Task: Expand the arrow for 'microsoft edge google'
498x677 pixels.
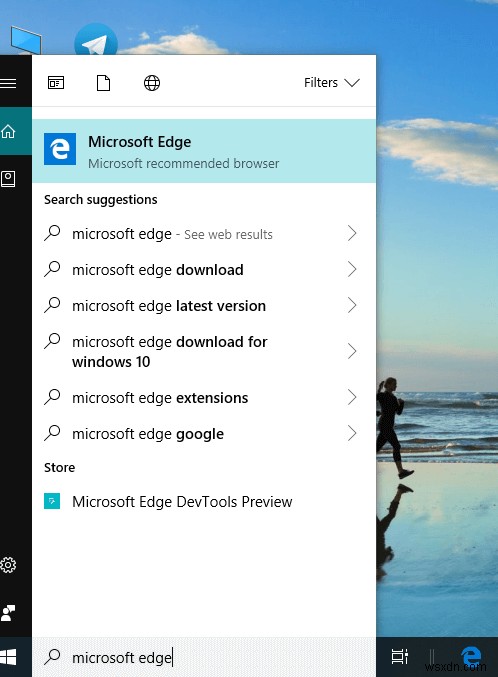Action: (x=352, y=433)
